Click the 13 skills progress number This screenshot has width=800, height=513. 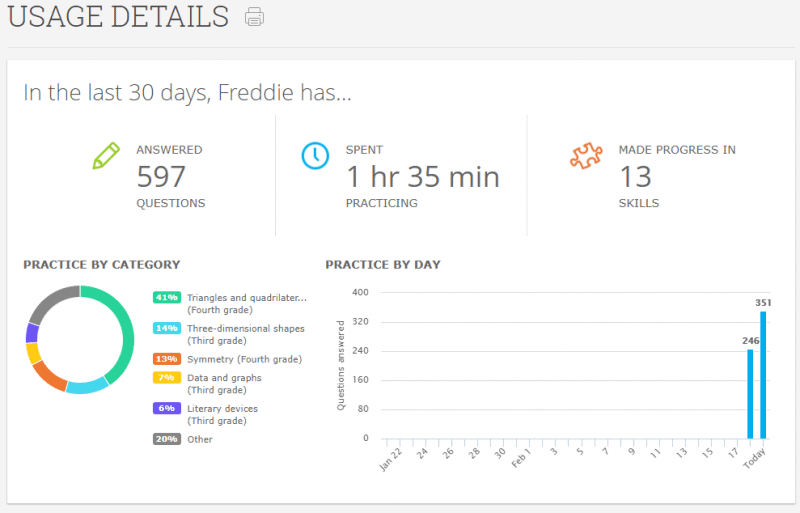(x=635, y=177)
